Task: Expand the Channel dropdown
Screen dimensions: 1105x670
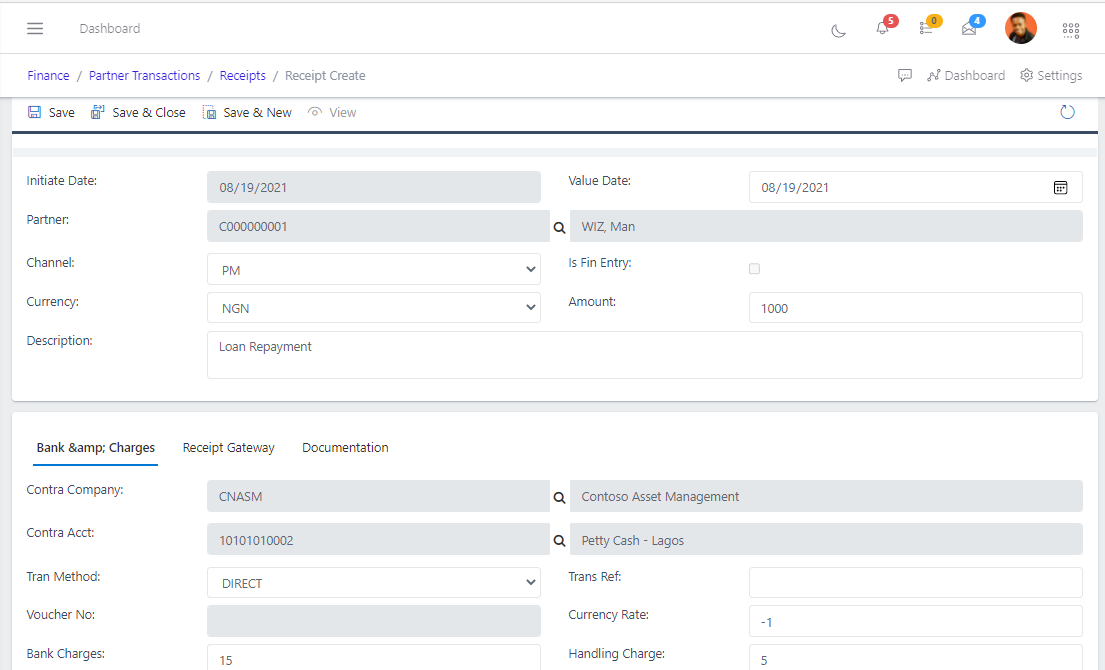Action: coord(373,270)
